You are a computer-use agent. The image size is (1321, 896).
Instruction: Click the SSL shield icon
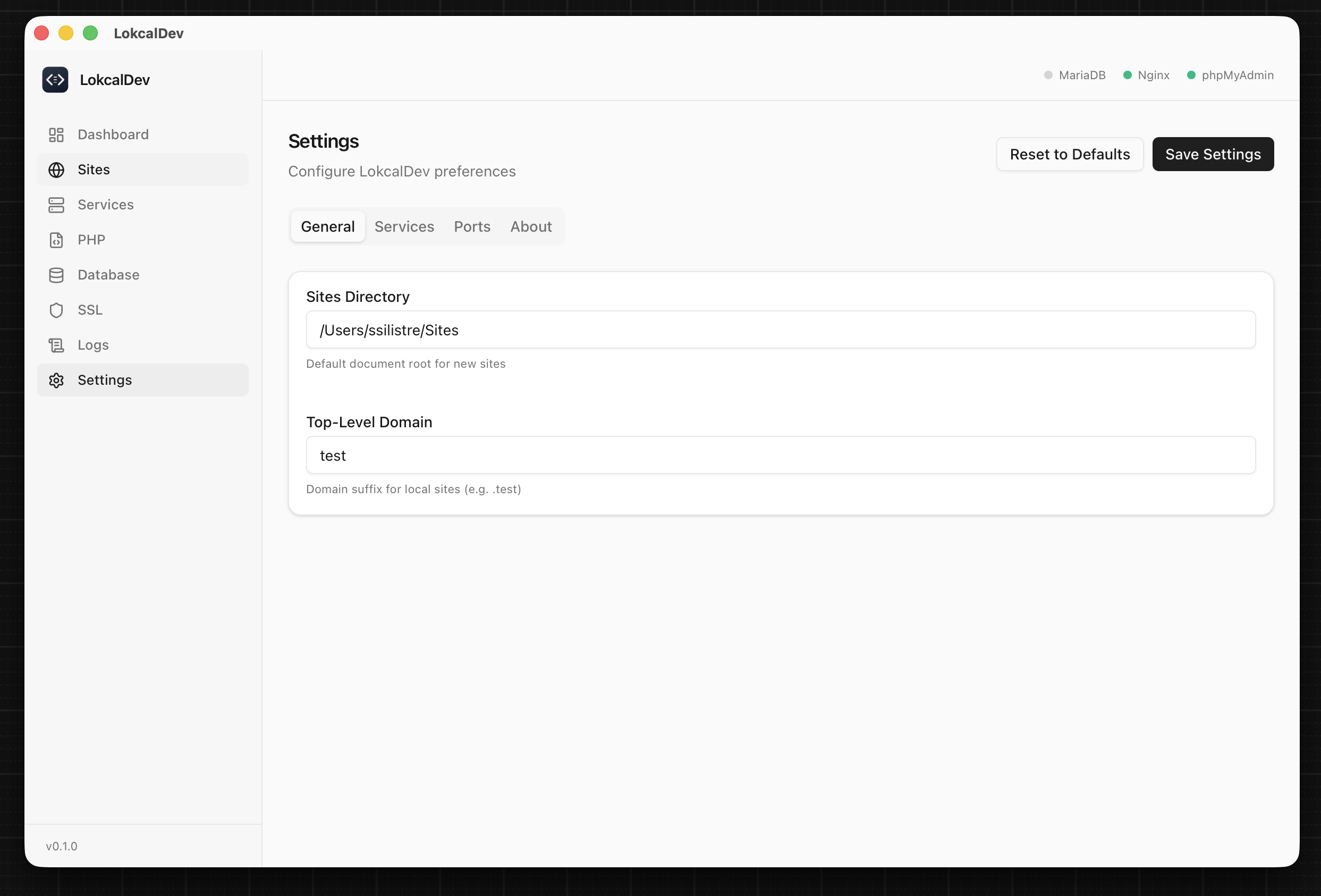click(56, 310)
